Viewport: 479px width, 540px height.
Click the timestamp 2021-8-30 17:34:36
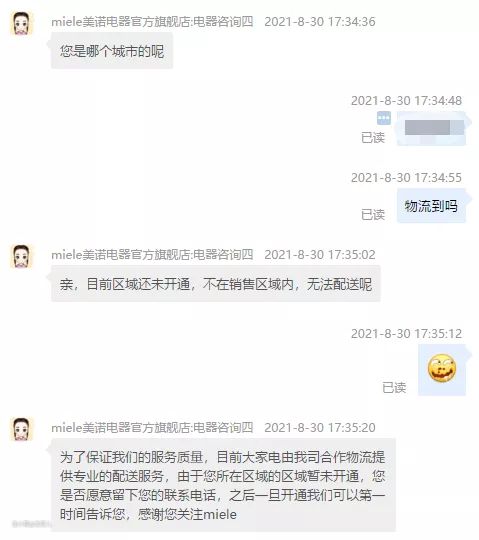pyautogui.click(x=320, y=22)
